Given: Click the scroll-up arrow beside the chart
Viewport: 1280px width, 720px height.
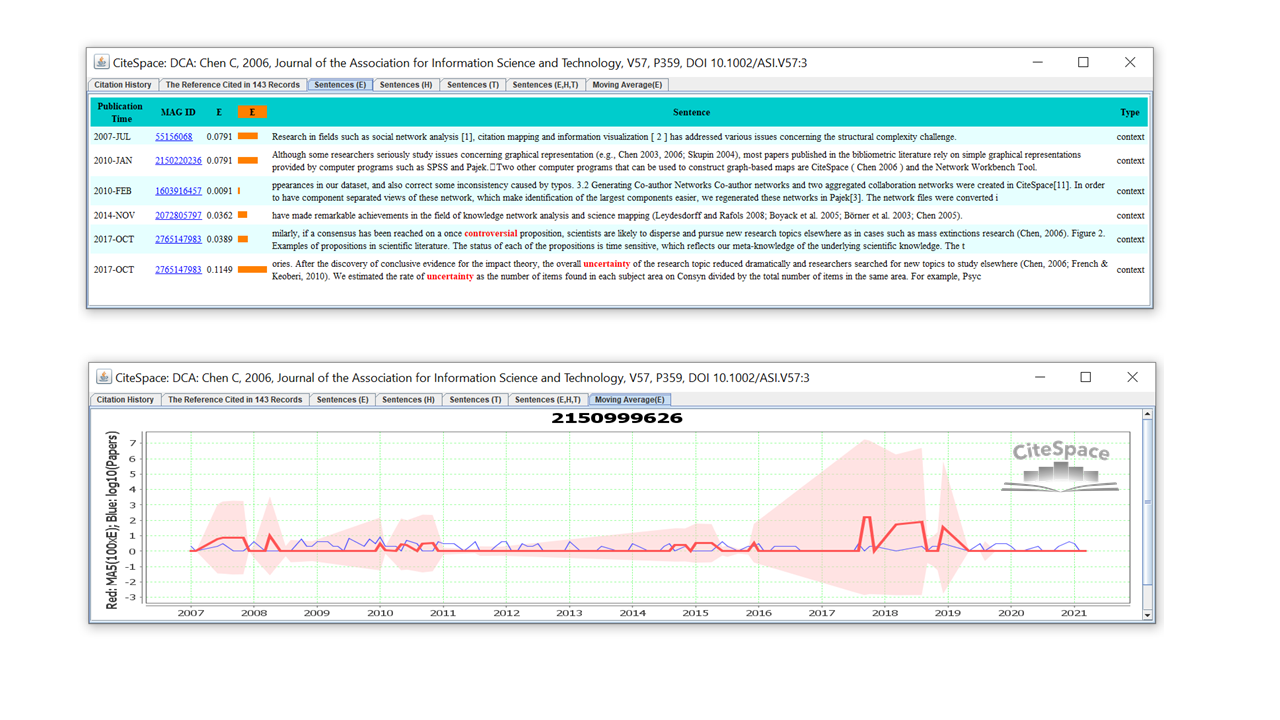Looking at the screenshot, I should [1147, 414].
